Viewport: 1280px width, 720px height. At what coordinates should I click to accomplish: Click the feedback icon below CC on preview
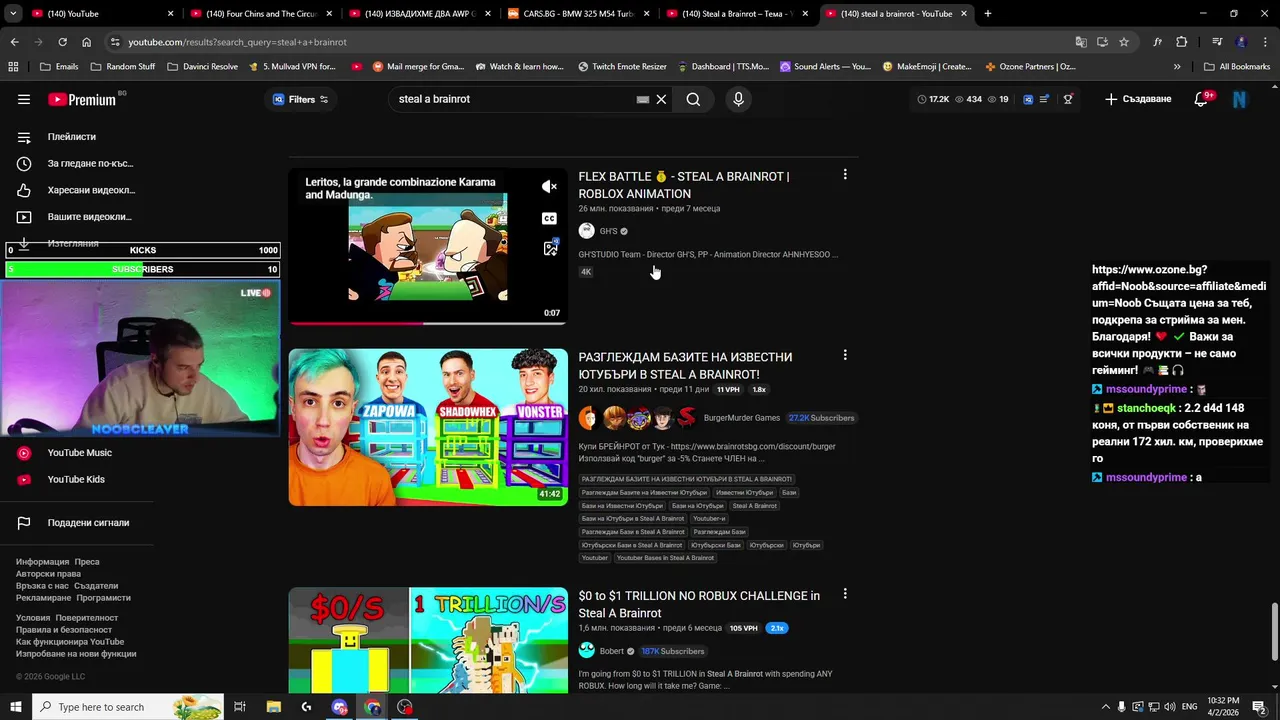[550, 249]
